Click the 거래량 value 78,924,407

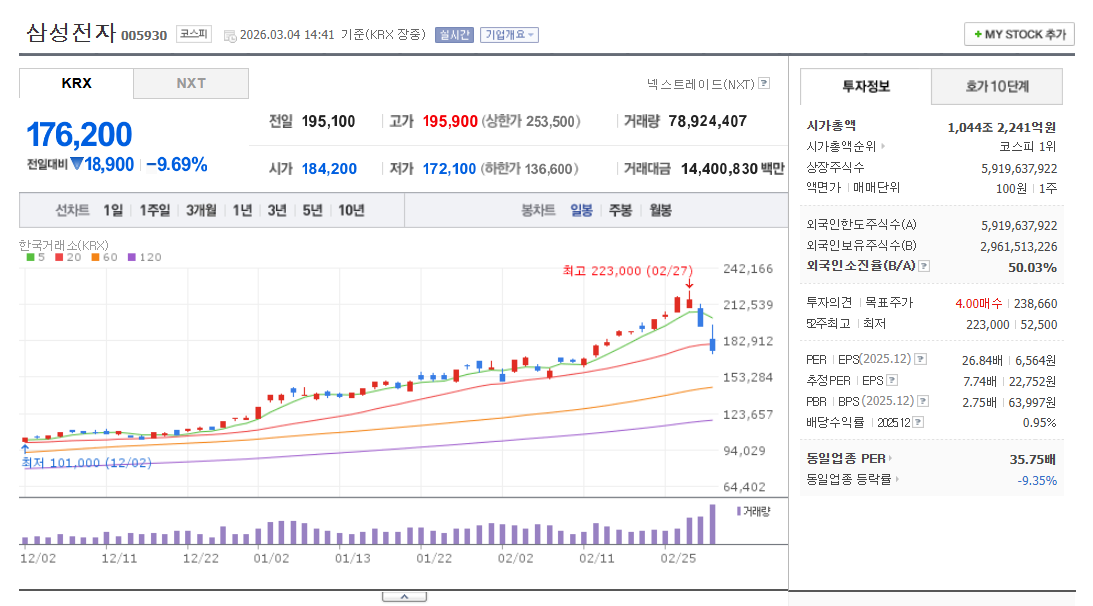[x=708, y=121]
